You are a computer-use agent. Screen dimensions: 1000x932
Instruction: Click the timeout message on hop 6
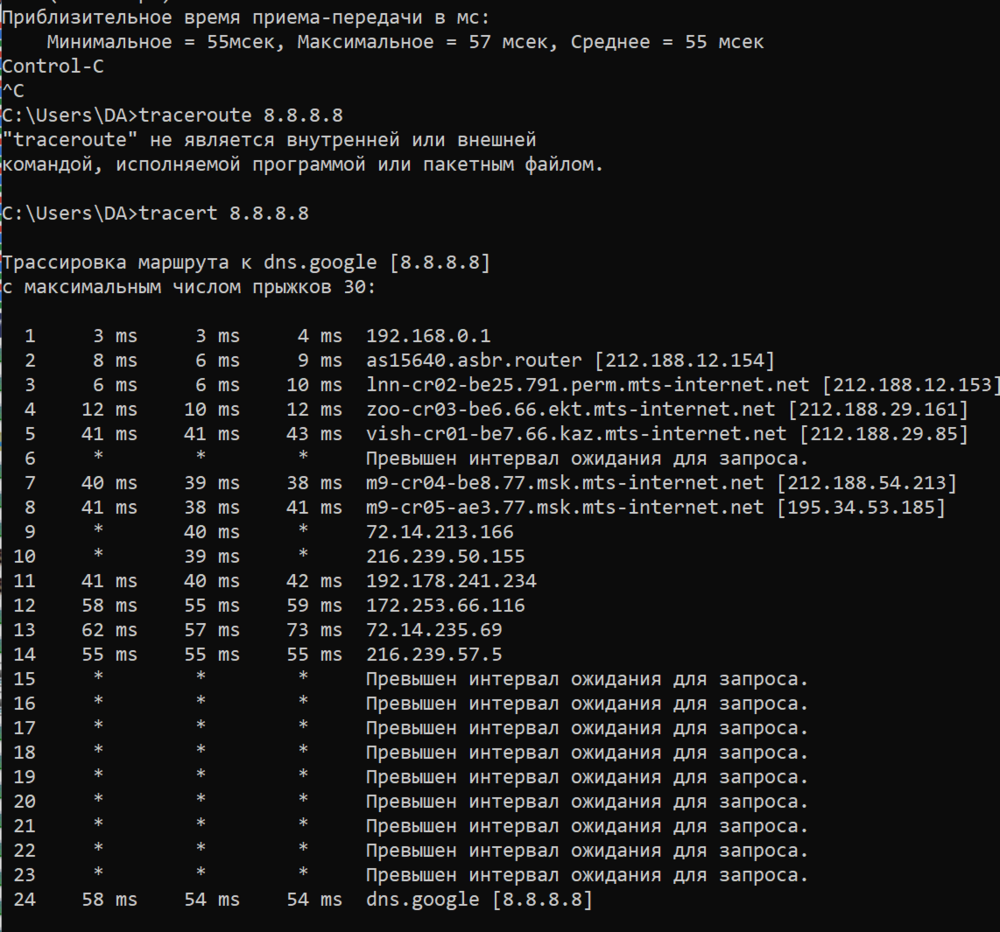click(x=587, y=458)
